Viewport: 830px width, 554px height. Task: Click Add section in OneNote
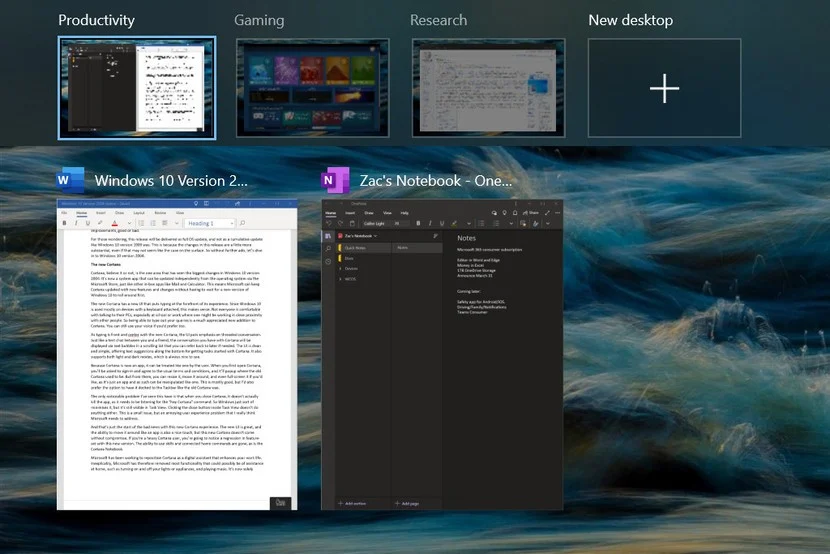352,504
